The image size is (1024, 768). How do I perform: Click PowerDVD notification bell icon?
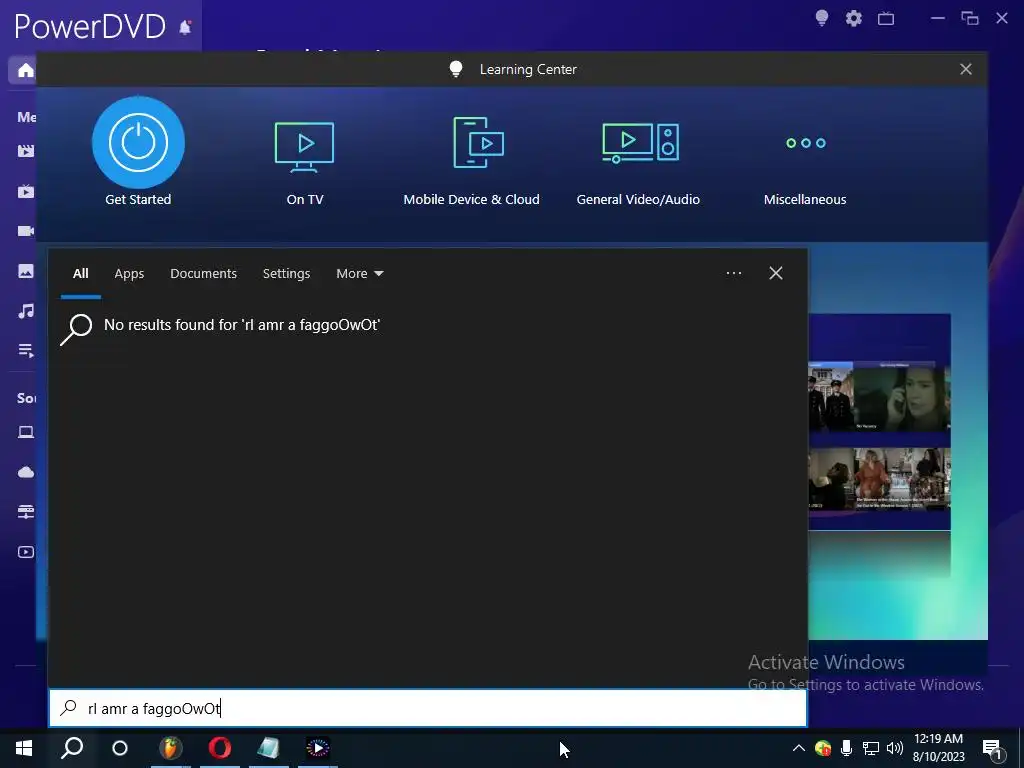(185, 27)
